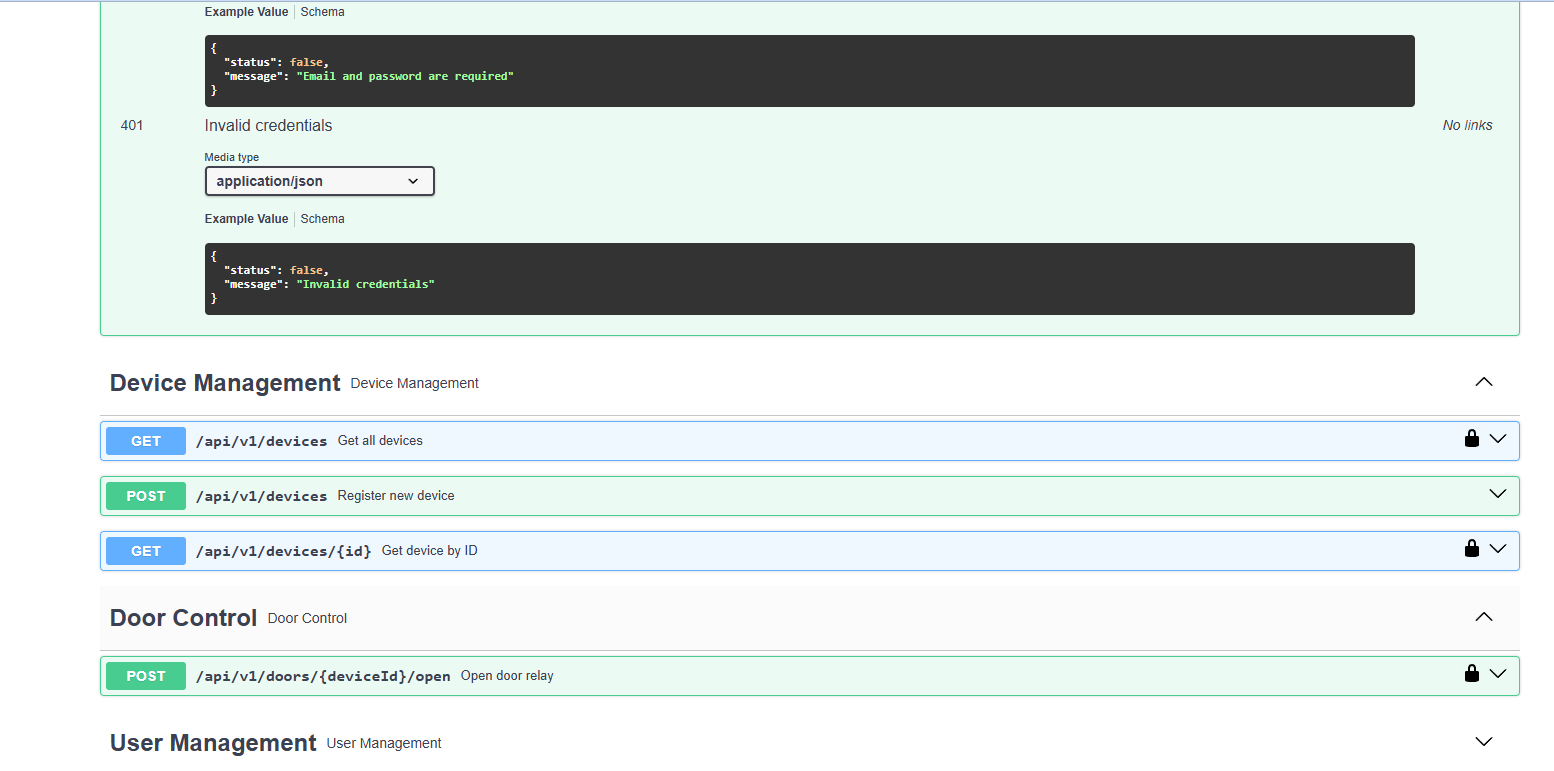1554x771 pixels.
Task: Click the /api/v1/devices/{id} path text
Action: [284, 551]
